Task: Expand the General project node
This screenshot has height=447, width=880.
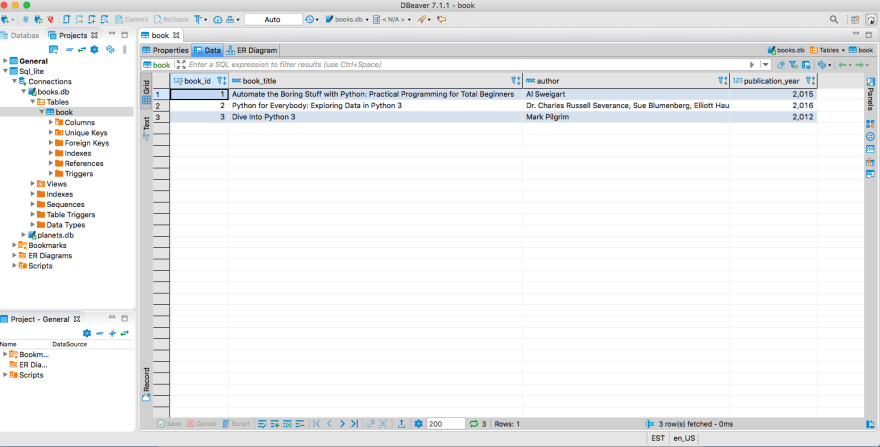Action: click(6, 61)
